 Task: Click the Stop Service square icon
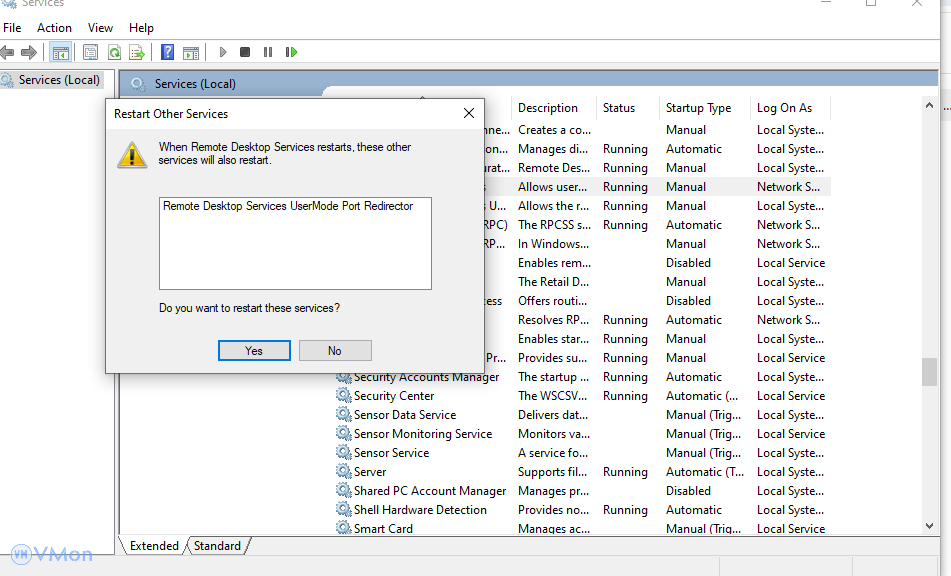pyautogui.click(x=245, y=52)
